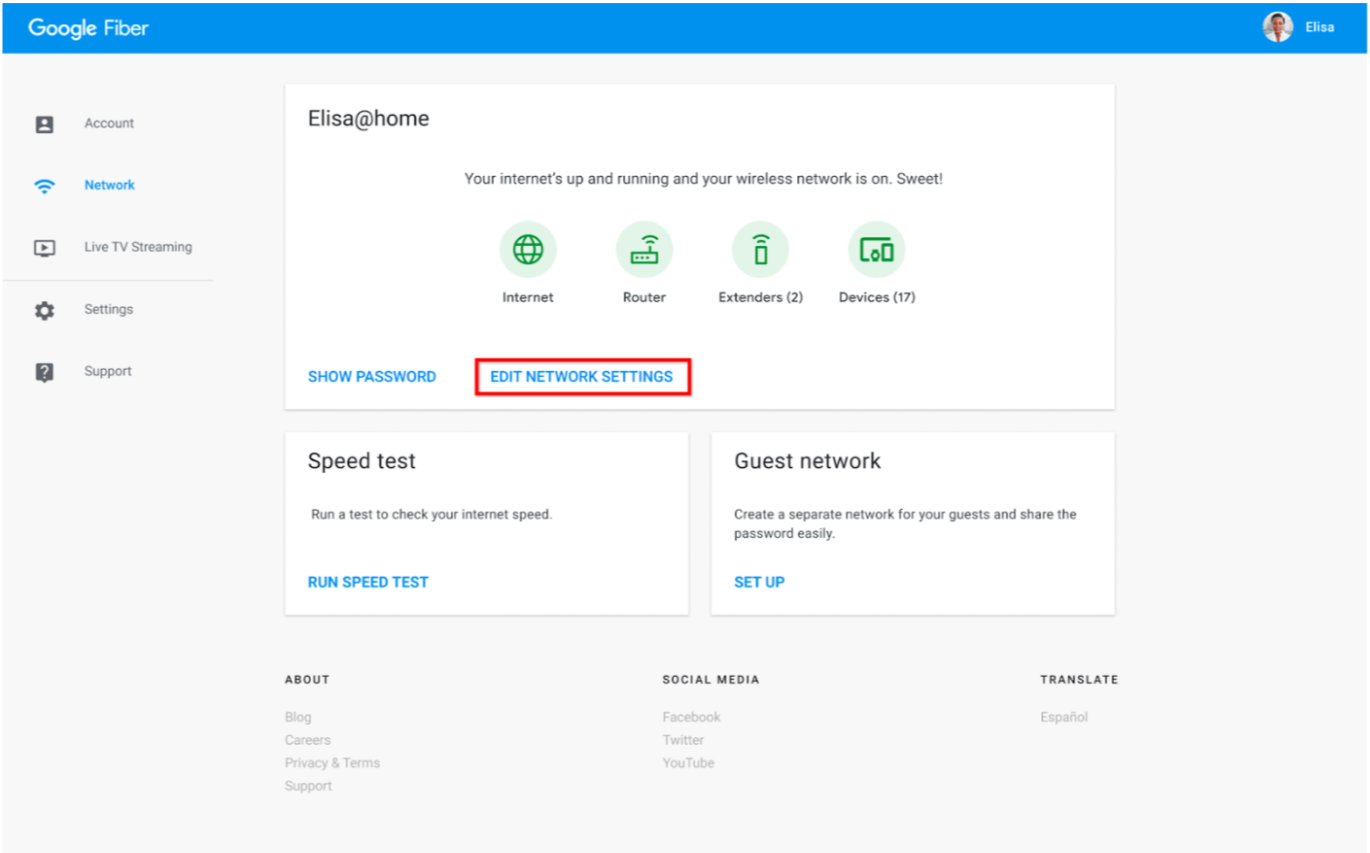1370x853 pixels.
Task: Open the Live TV Streaming icon
Action: 44,247
